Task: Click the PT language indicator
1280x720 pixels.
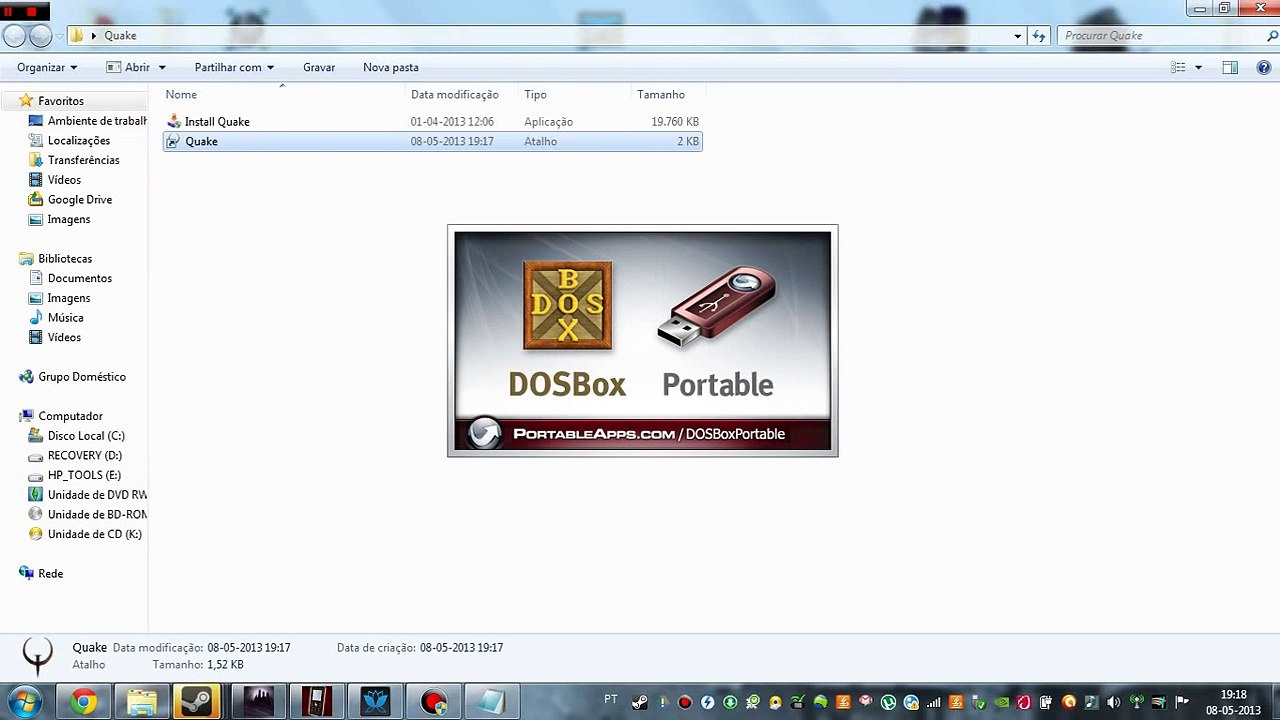Action: coord(611,700)
